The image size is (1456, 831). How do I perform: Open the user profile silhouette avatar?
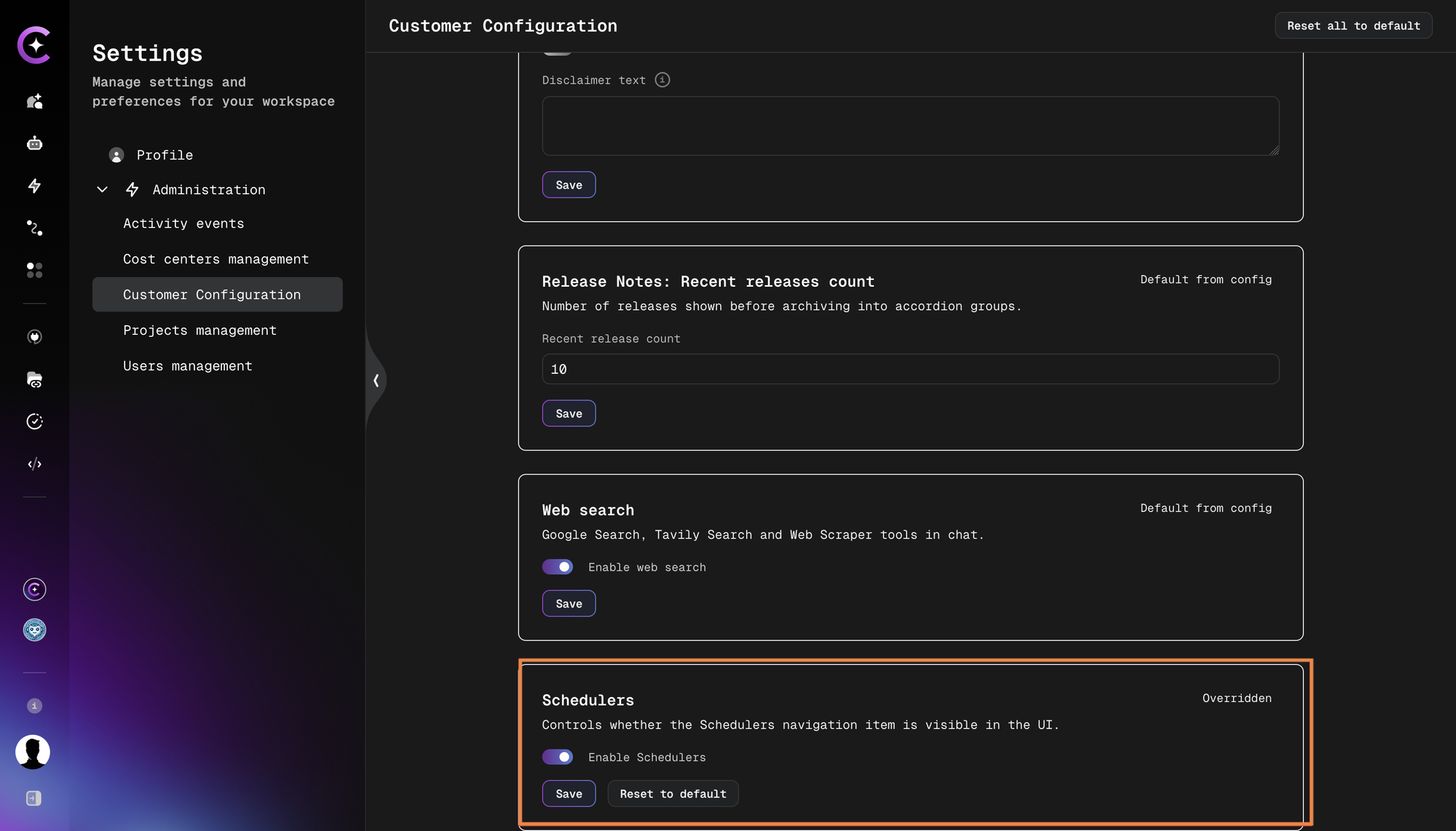pyautogui.click(x=33, y=752)
